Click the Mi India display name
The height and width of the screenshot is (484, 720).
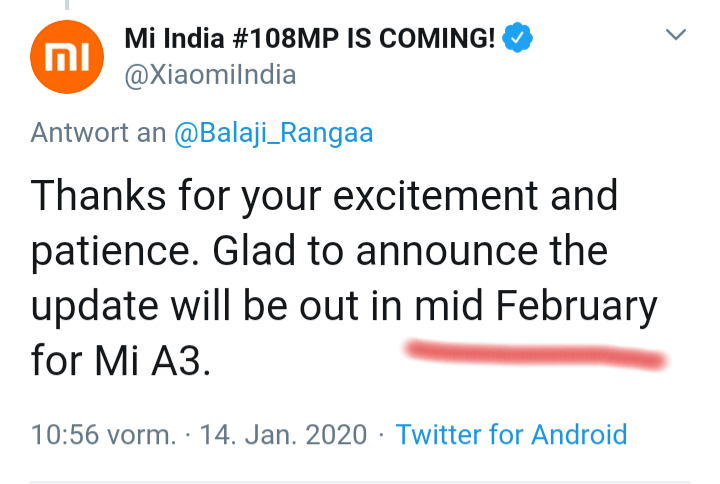coord(174,38)
